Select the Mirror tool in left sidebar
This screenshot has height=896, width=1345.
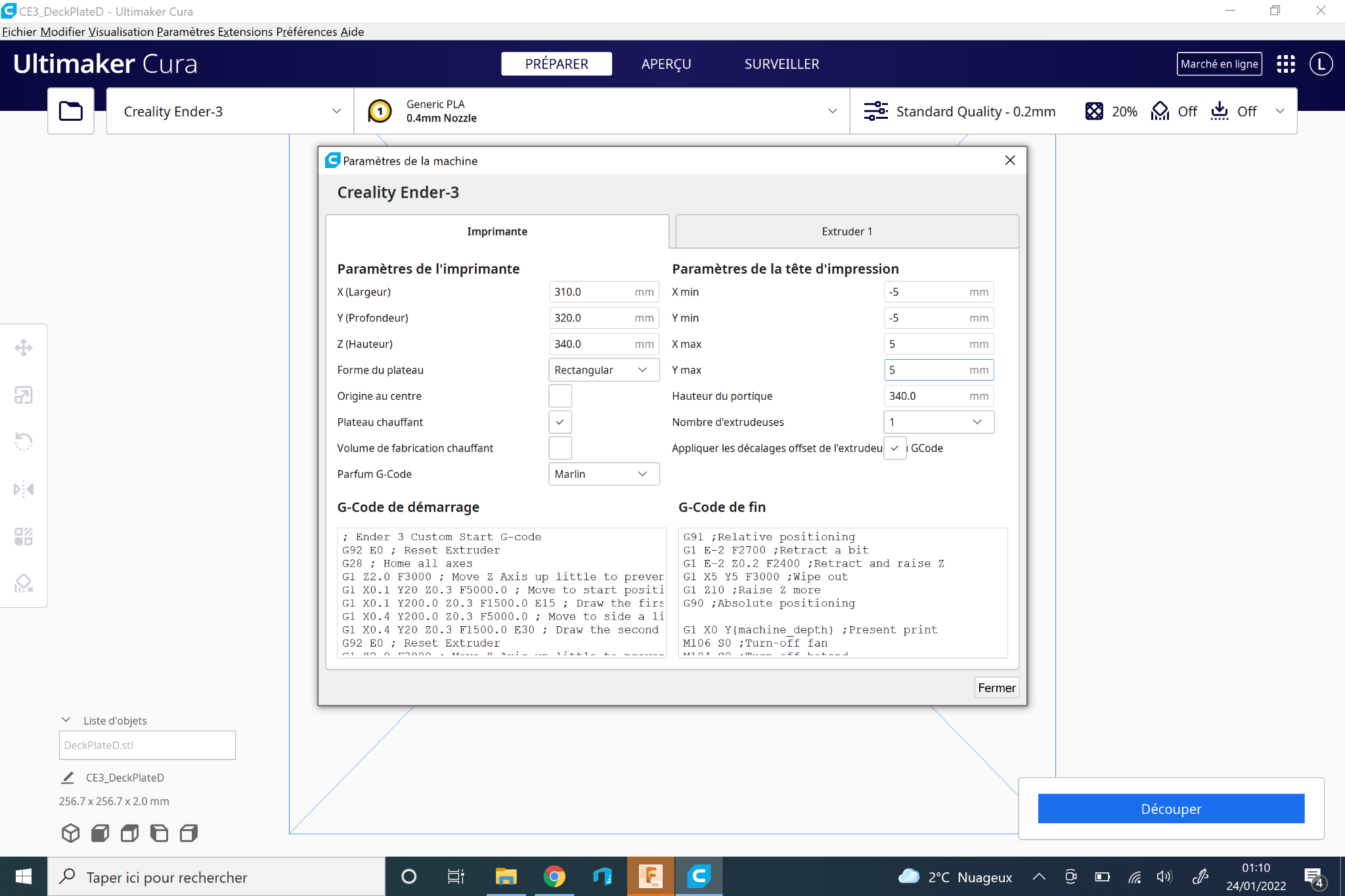(24, 489)
